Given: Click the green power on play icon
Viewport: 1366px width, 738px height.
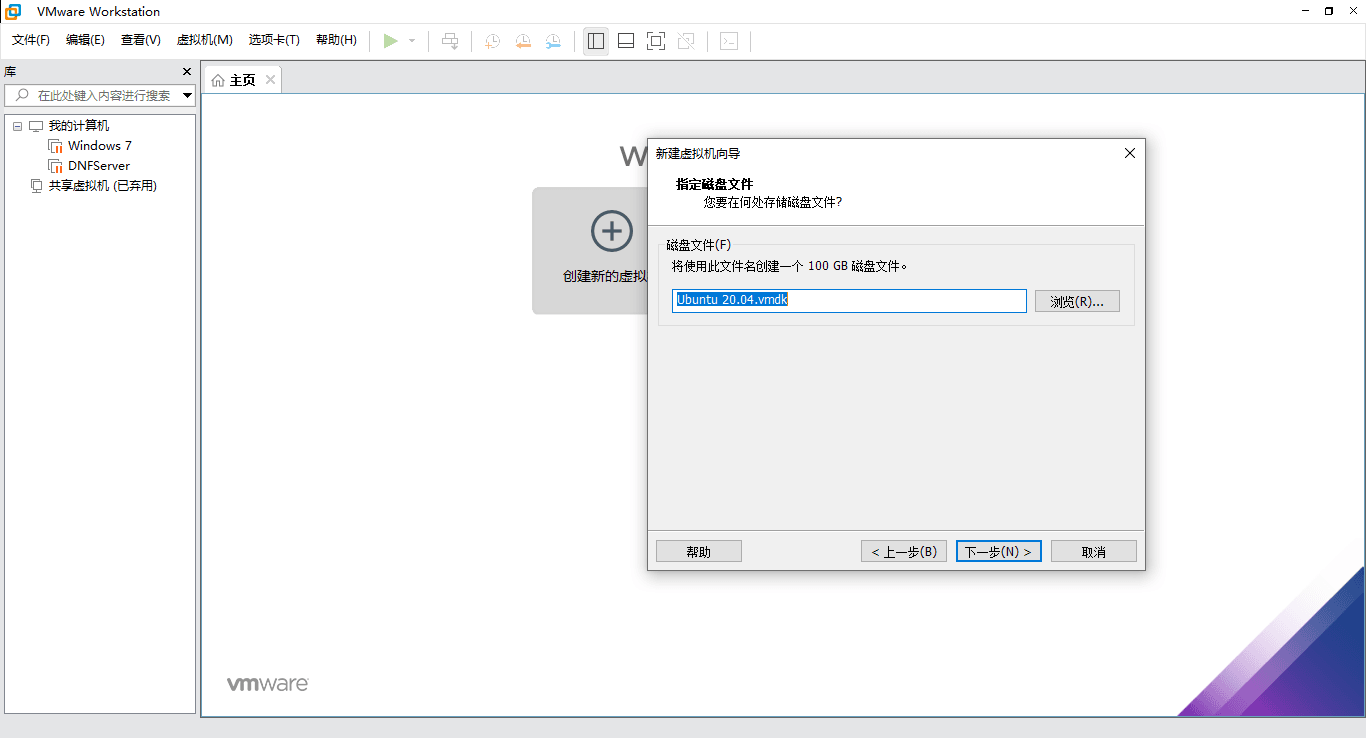Looking at the screenshot, I should pyautogui.click(x=391, y=41).
